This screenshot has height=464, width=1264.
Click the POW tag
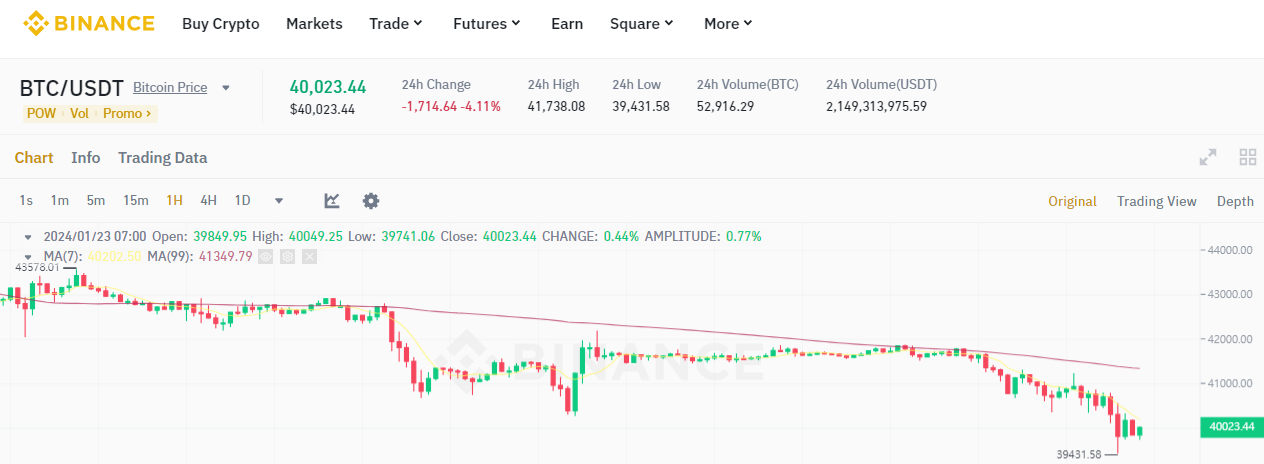tap(41, 113)
